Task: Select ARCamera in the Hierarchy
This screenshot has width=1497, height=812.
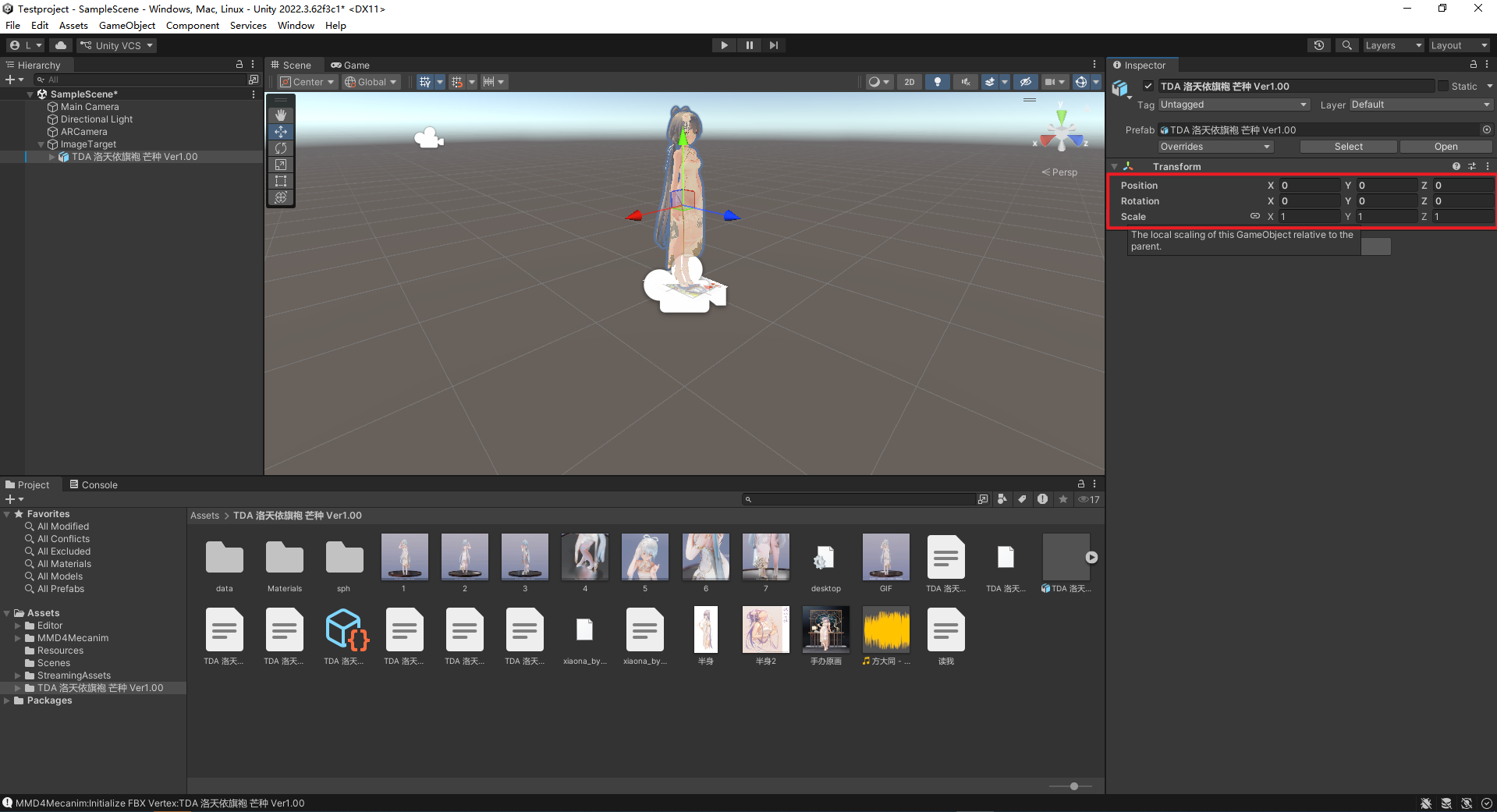Action: [83, 132]
